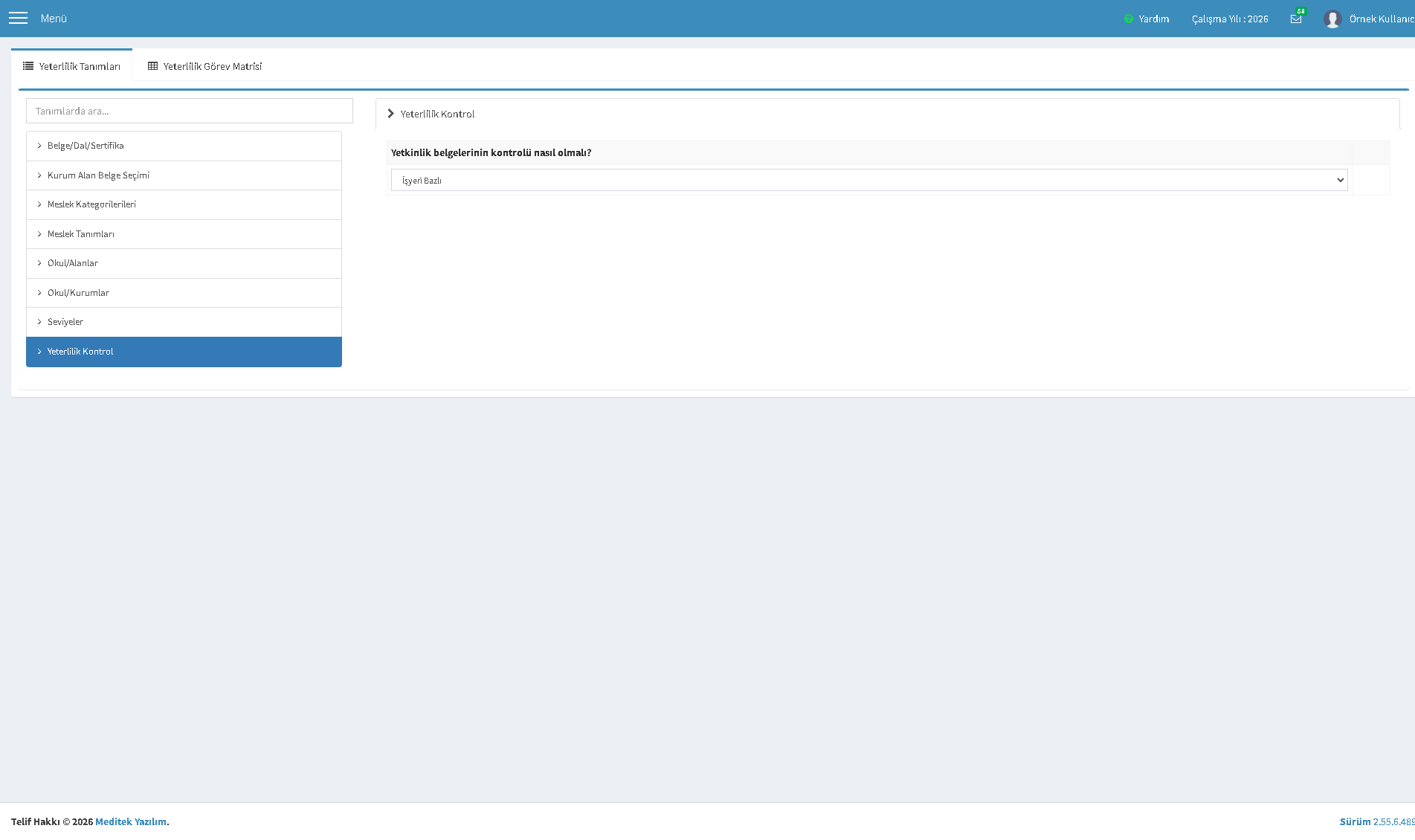Click the Örnek Kullanıcı user name

(x=1382, y=19)
